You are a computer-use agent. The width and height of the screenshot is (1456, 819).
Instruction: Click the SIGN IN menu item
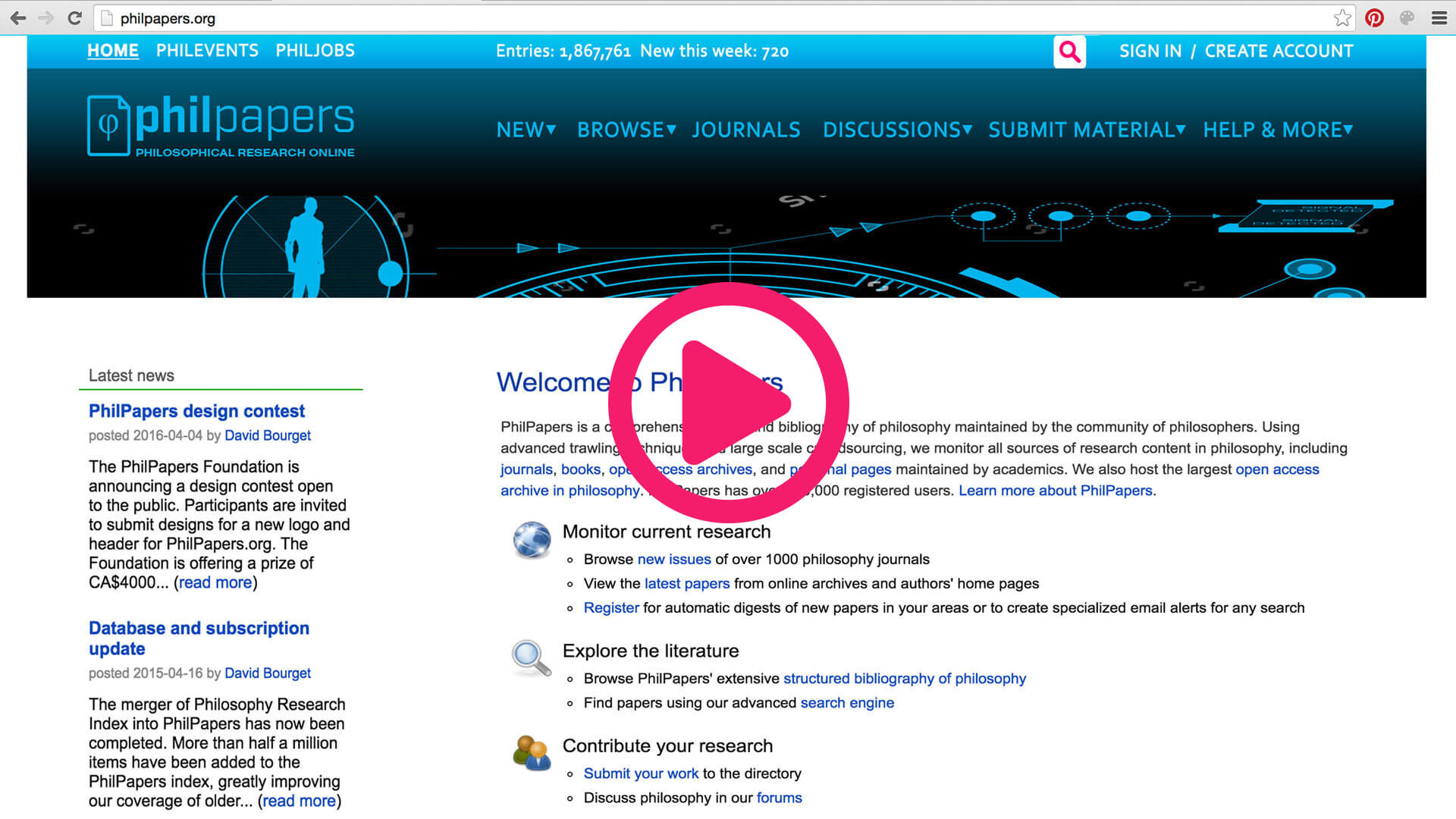point(1149,51)
